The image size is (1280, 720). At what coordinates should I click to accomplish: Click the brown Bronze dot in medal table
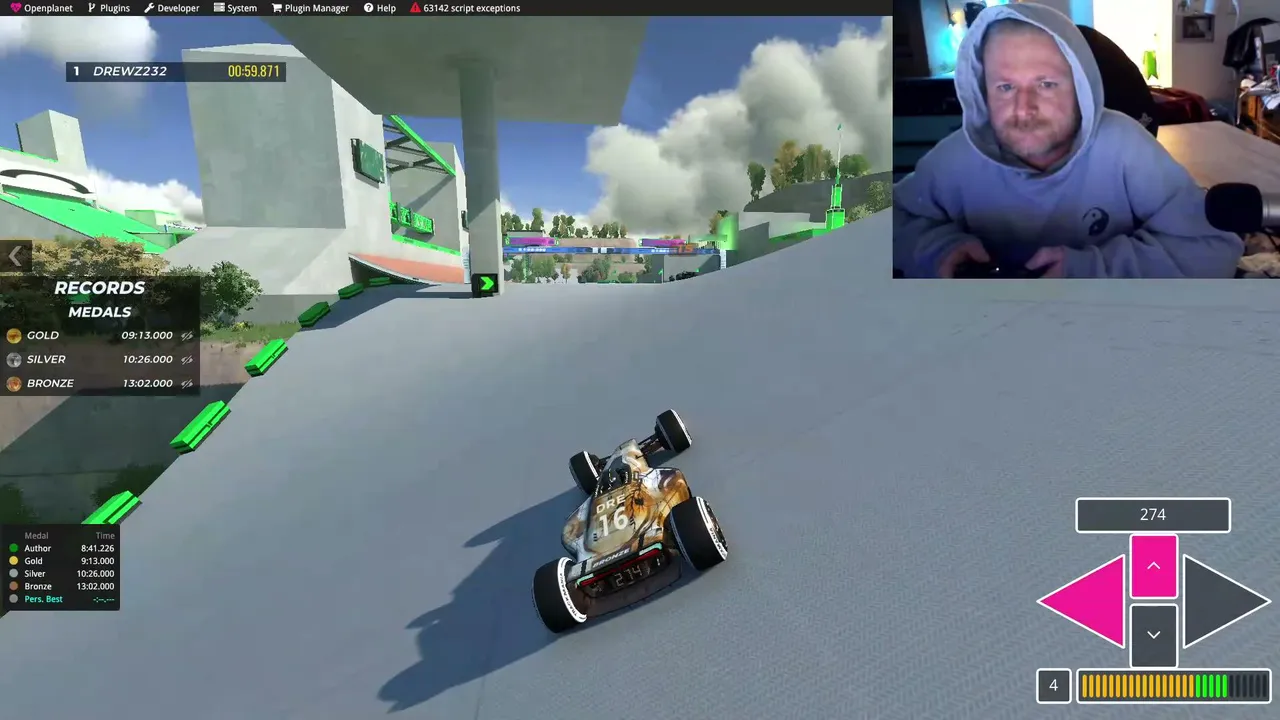[x=14, y=586]
